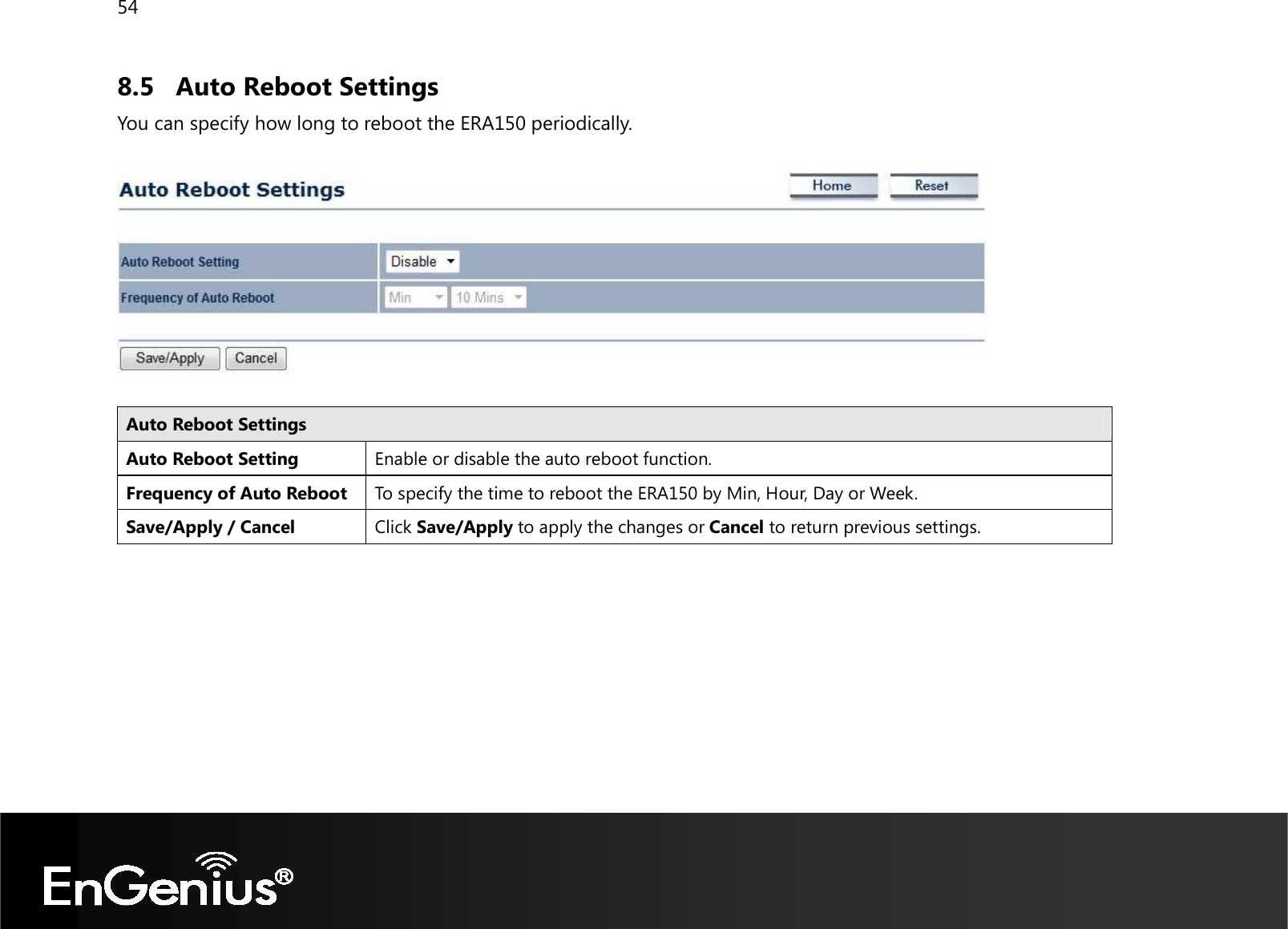
Task: Click the 'Save/Apply / Cancel' table cell
Action: tap(242, 527)
